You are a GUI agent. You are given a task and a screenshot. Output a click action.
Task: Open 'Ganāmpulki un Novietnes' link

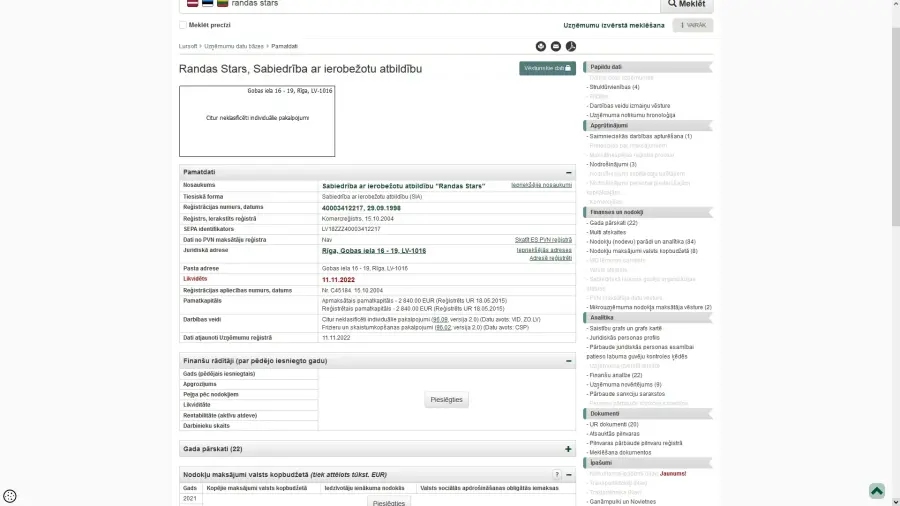[622, 502]
